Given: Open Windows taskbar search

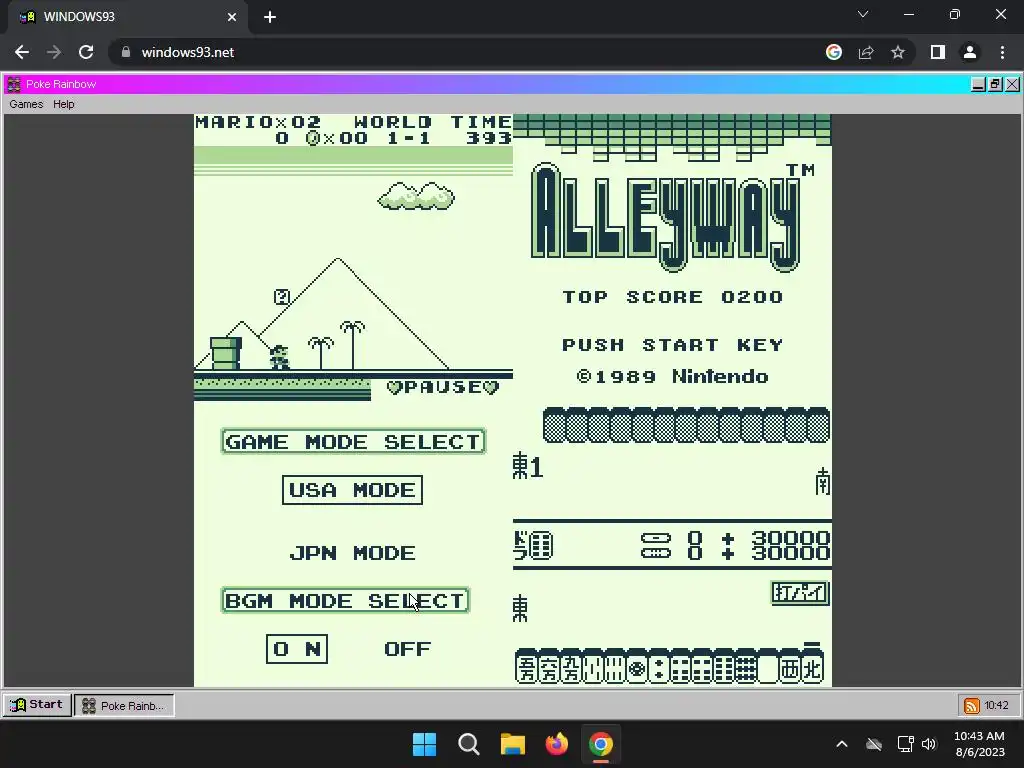Looking at the screenshot, I should coord(468,744).
